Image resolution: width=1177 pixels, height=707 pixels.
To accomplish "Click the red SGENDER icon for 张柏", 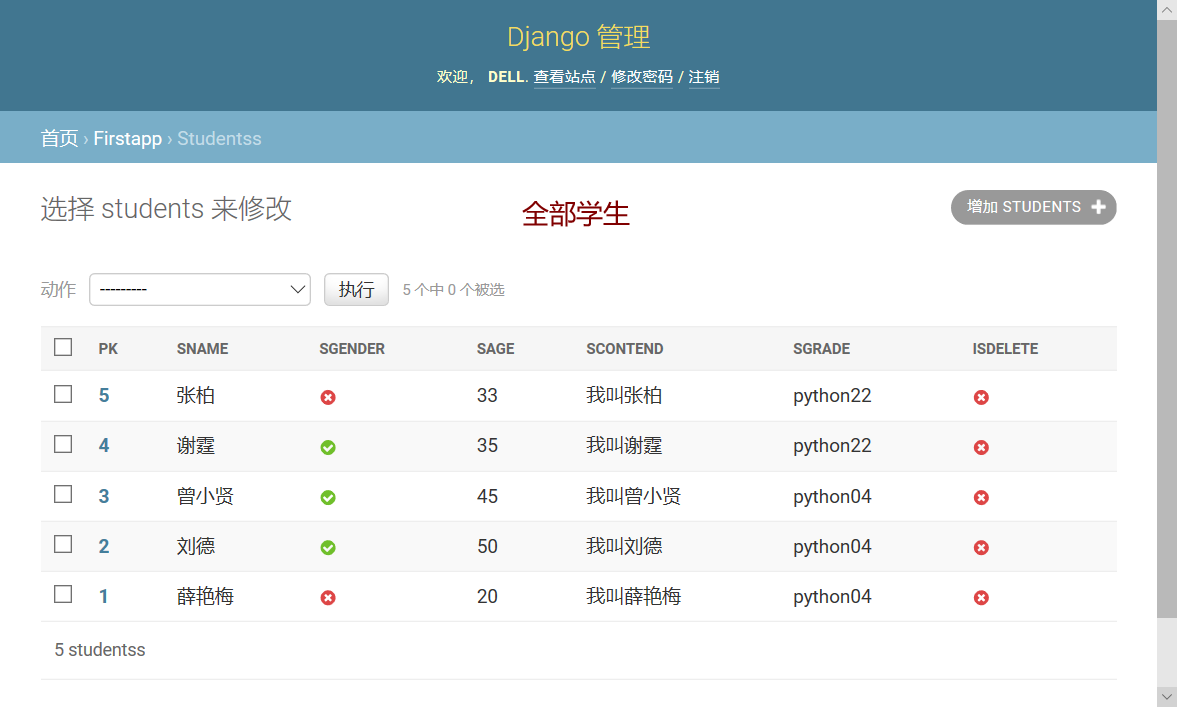I will (328, 397).
